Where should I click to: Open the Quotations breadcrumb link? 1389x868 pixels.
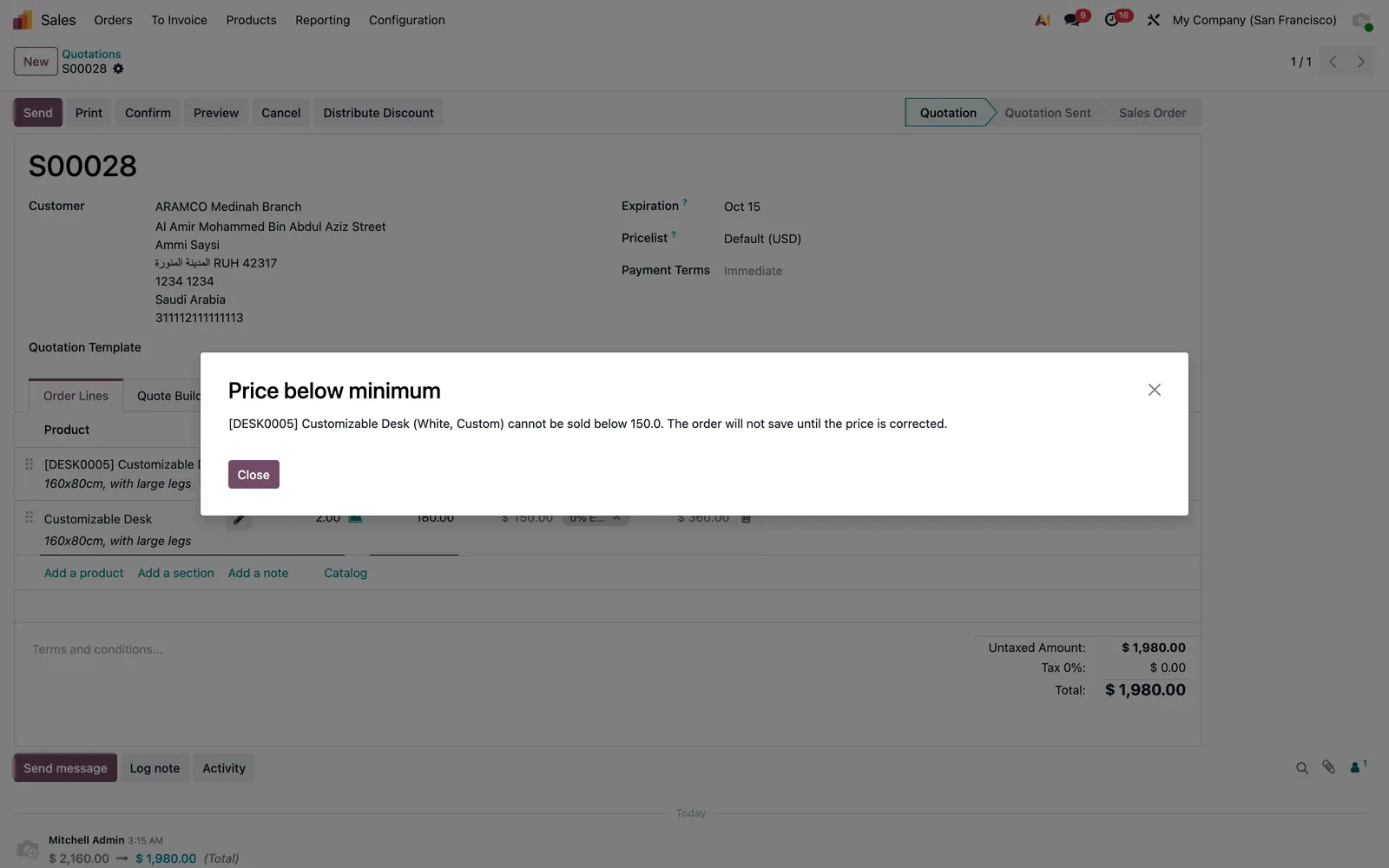(x=91, y=54)
